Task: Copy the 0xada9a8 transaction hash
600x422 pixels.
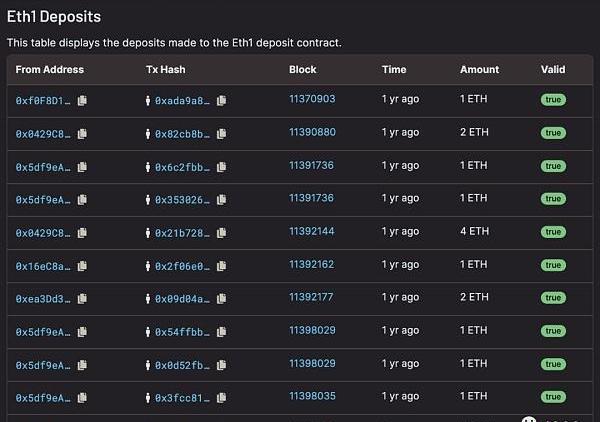Action: pos(221,100)
